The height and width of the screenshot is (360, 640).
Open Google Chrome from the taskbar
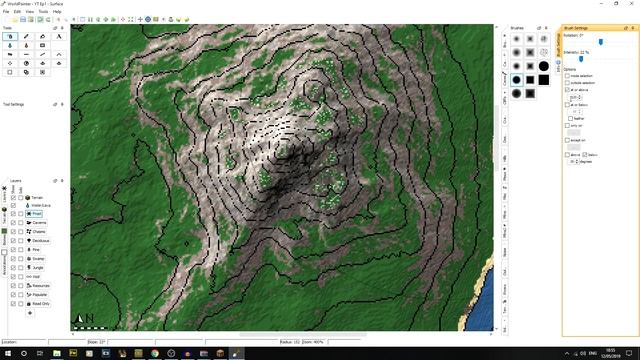click(155, 353)
